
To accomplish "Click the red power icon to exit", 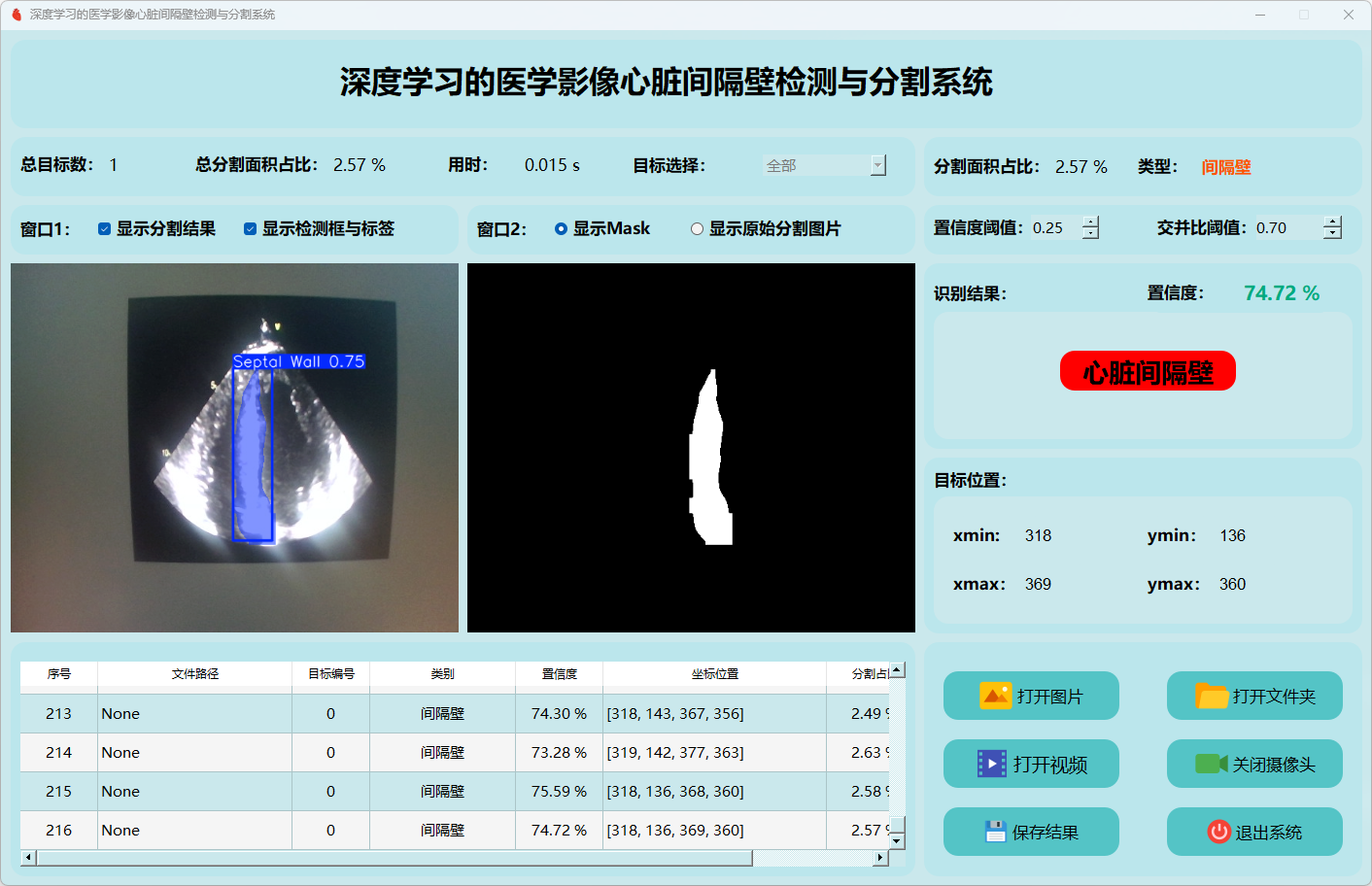I will pyautogui.click(x=1218, y=832).
